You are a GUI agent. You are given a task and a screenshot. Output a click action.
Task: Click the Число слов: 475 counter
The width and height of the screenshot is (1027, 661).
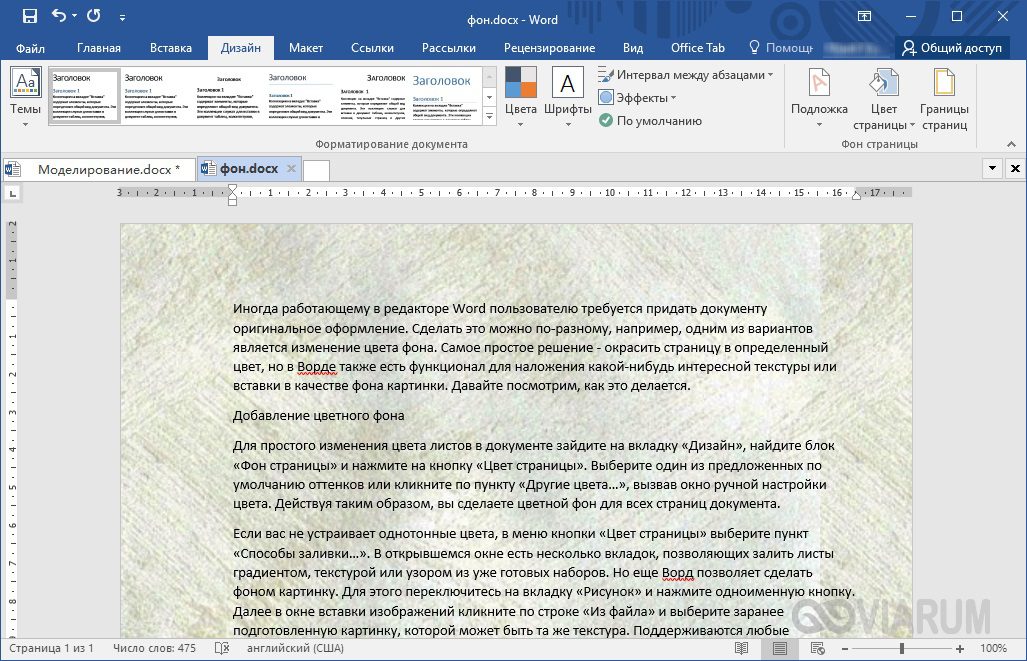click(x=155, y=648)
